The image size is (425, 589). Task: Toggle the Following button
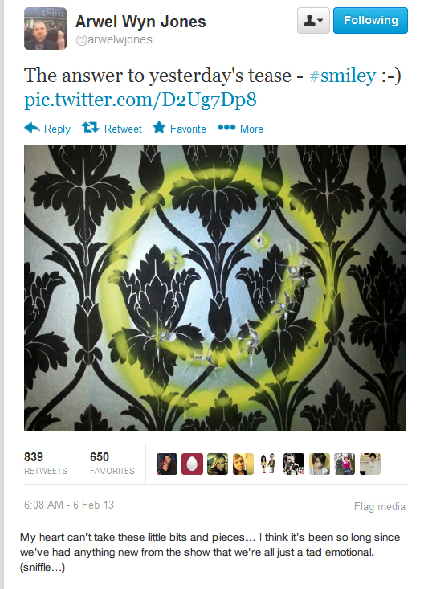(x=370, y=20)
